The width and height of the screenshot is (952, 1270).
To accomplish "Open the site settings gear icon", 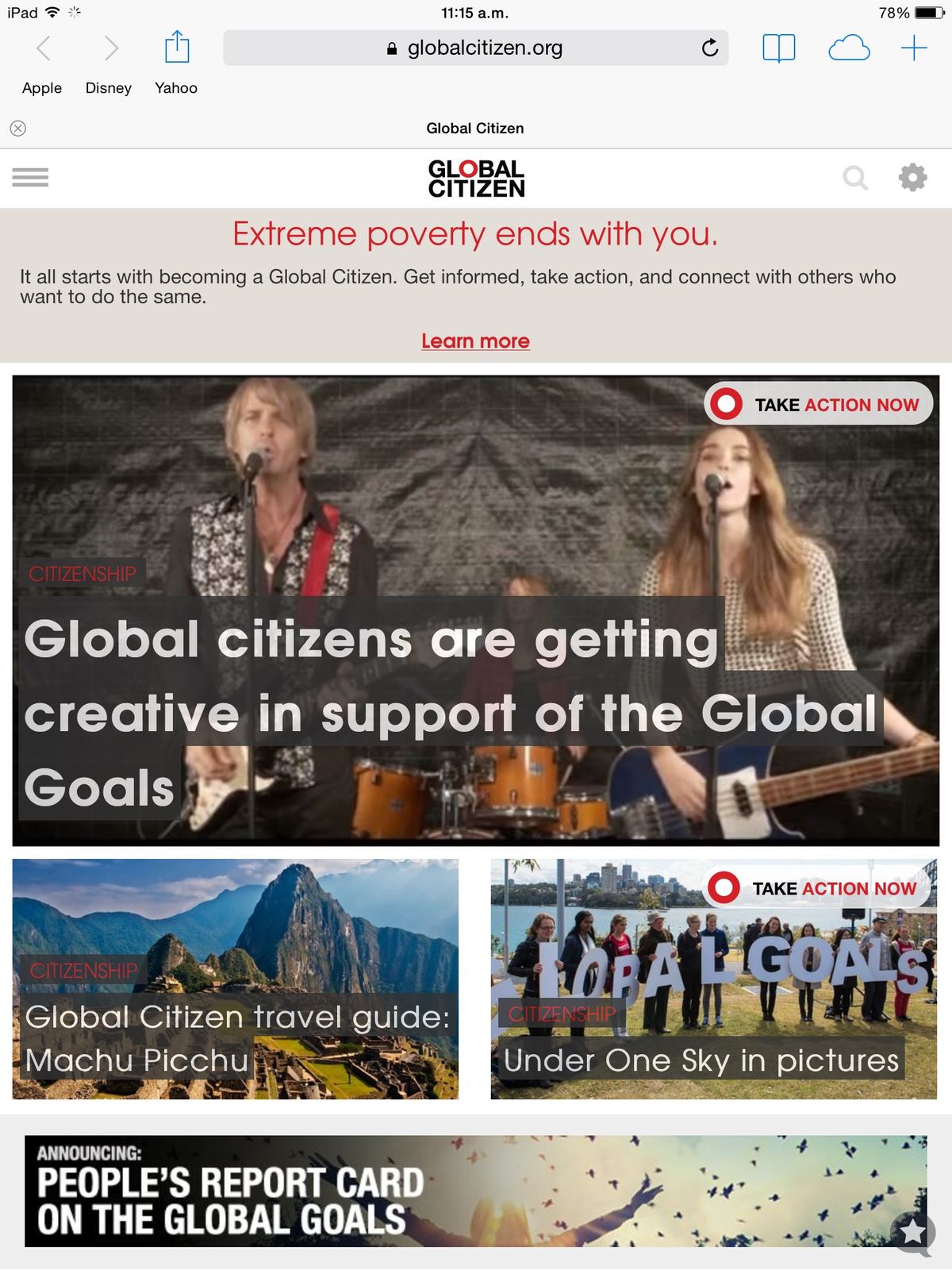I will (x=912, y=177).
